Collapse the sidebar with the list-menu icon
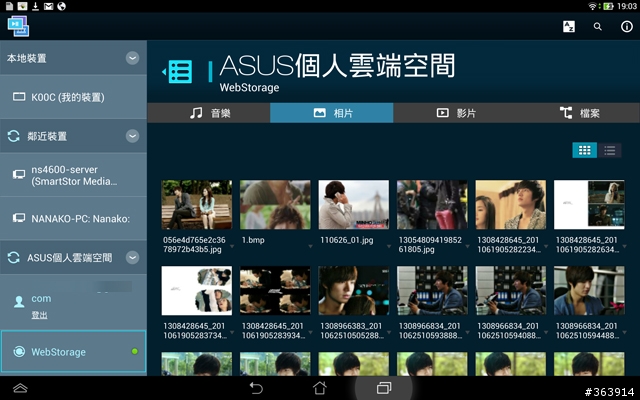Image resolution: width=640 pixels, height=400 pixels. pos(178,72)
